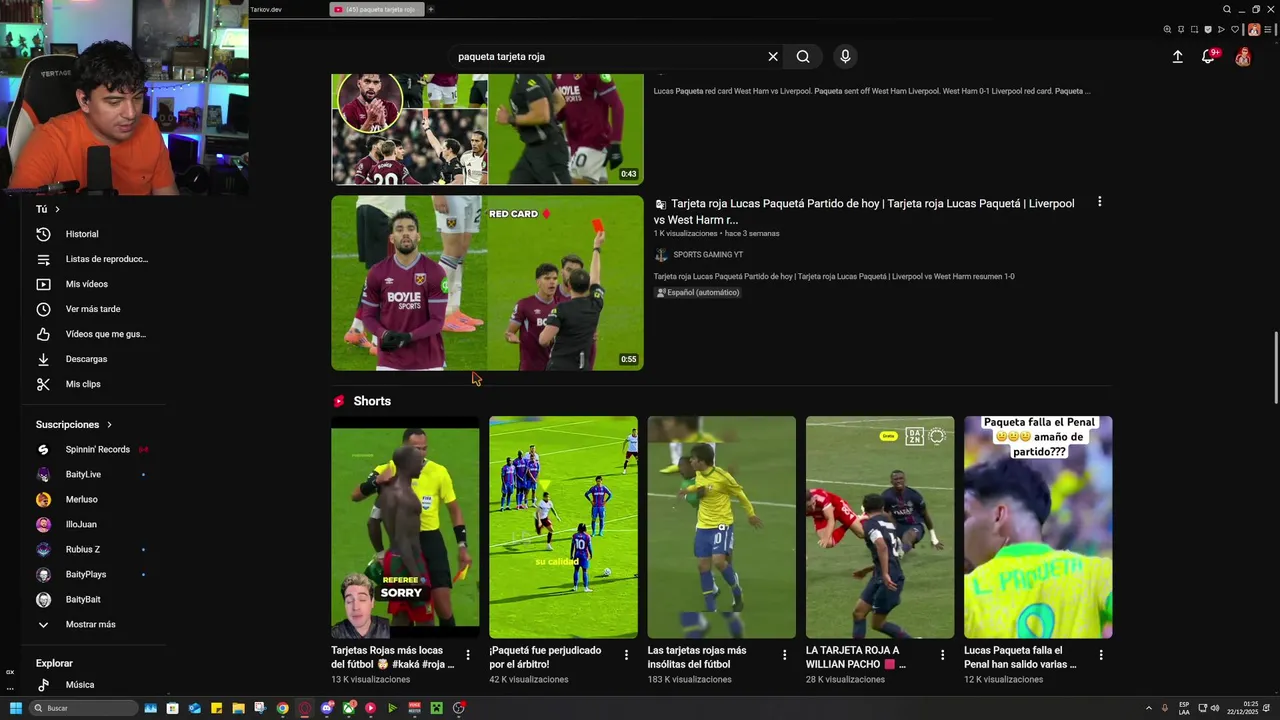Open the browser's easy-setup menu icon
1280x720 pixels.
point(1267,29)
